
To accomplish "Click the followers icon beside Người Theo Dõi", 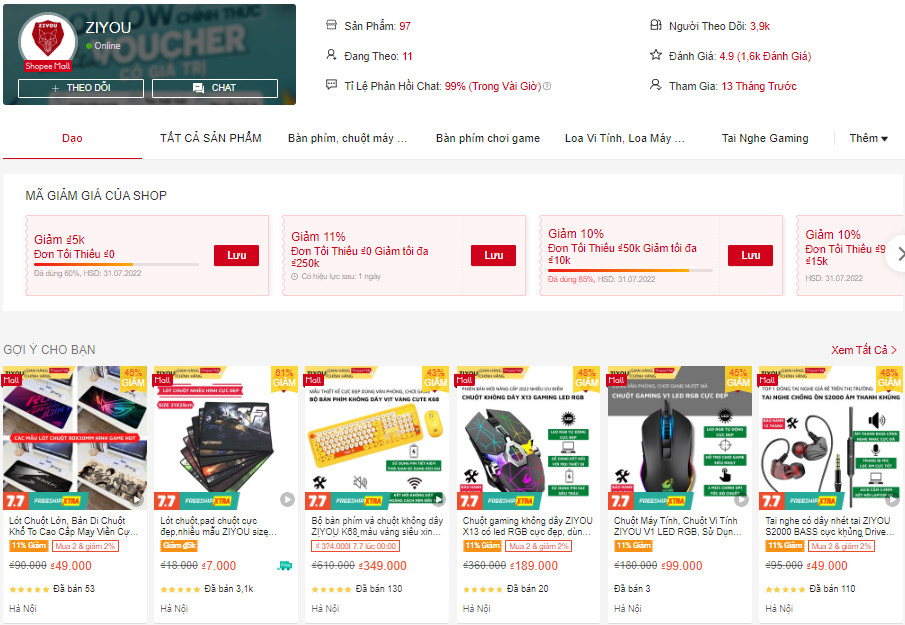I will pyautogui.click(x=656, y=25).
